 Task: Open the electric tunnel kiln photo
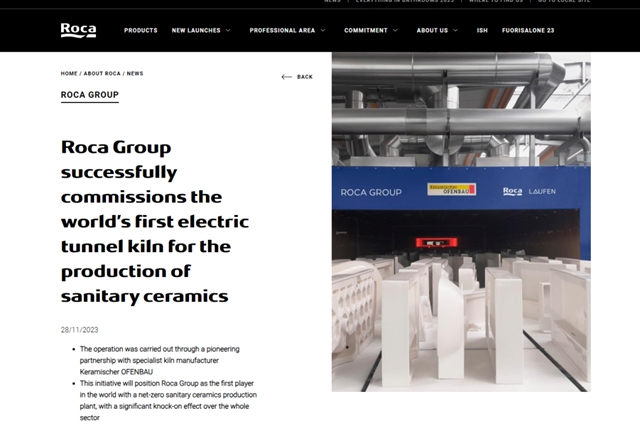coord(461,222)
